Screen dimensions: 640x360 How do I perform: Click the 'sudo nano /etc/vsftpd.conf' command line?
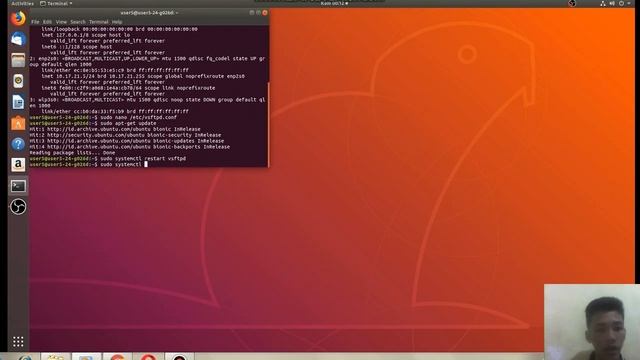(x=103, y=117)
